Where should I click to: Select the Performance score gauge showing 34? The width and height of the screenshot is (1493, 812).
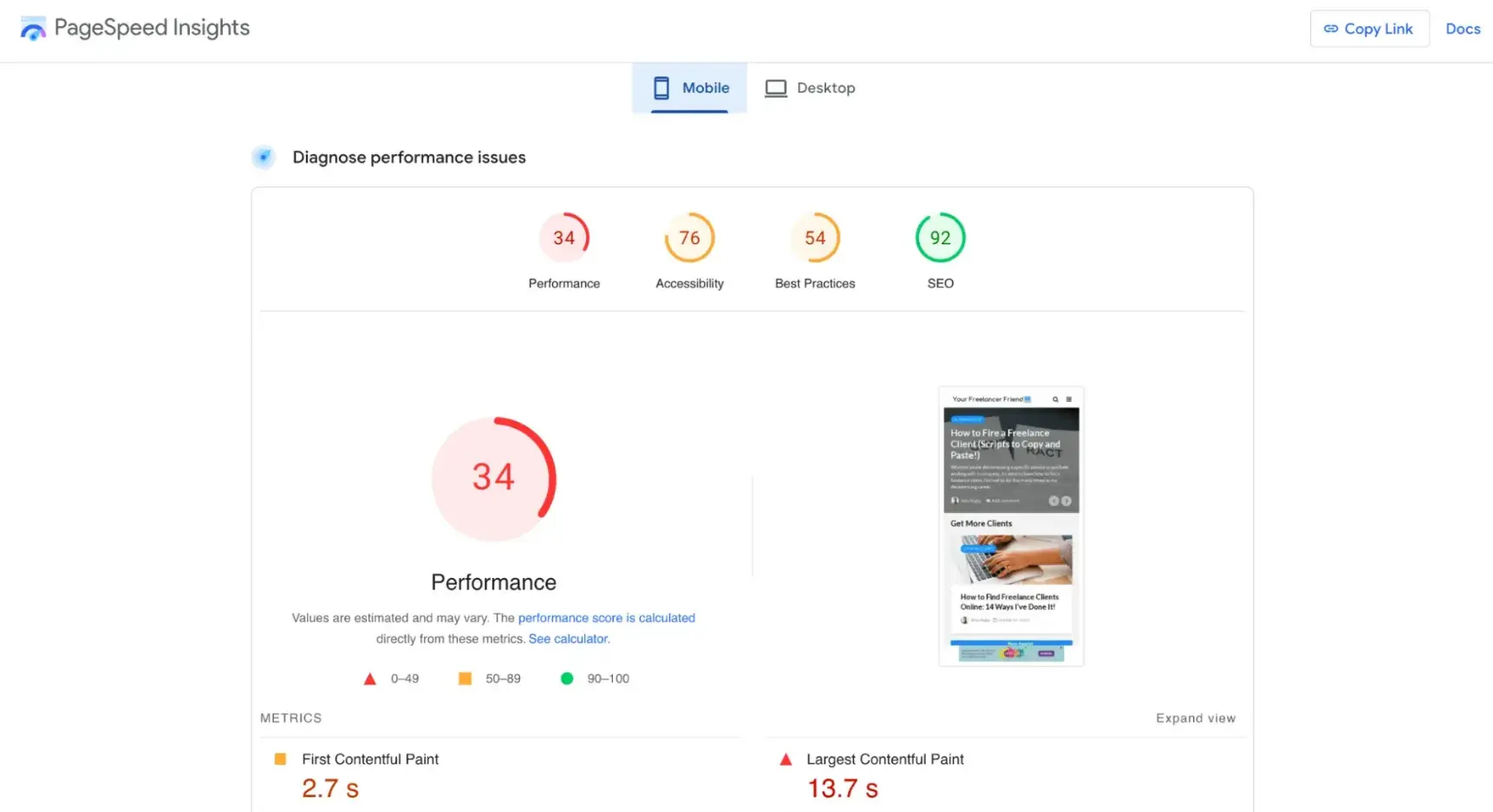(x=564, y=237)
